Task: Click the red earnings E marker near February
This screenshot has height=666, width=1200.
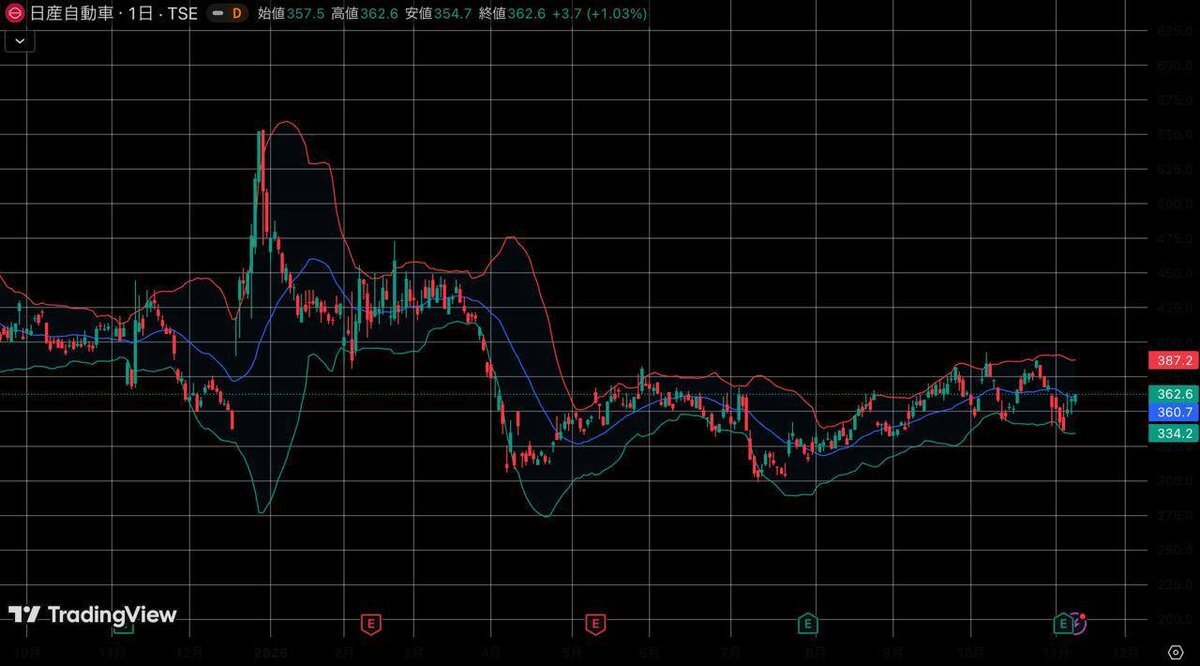Action: point(371,624)
